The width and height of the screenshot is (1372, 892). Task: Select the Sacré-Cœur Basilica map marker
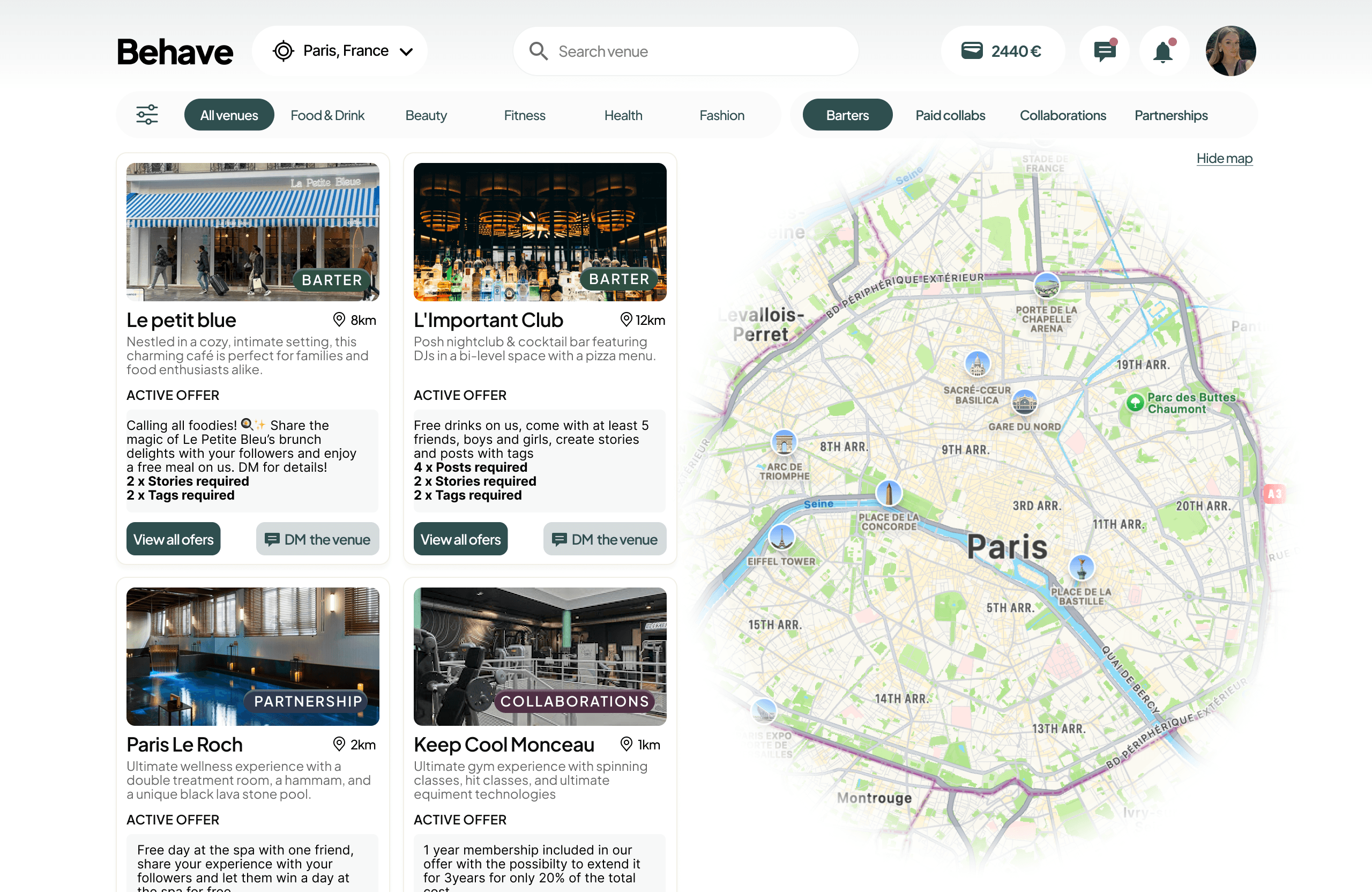coord(977,364)
